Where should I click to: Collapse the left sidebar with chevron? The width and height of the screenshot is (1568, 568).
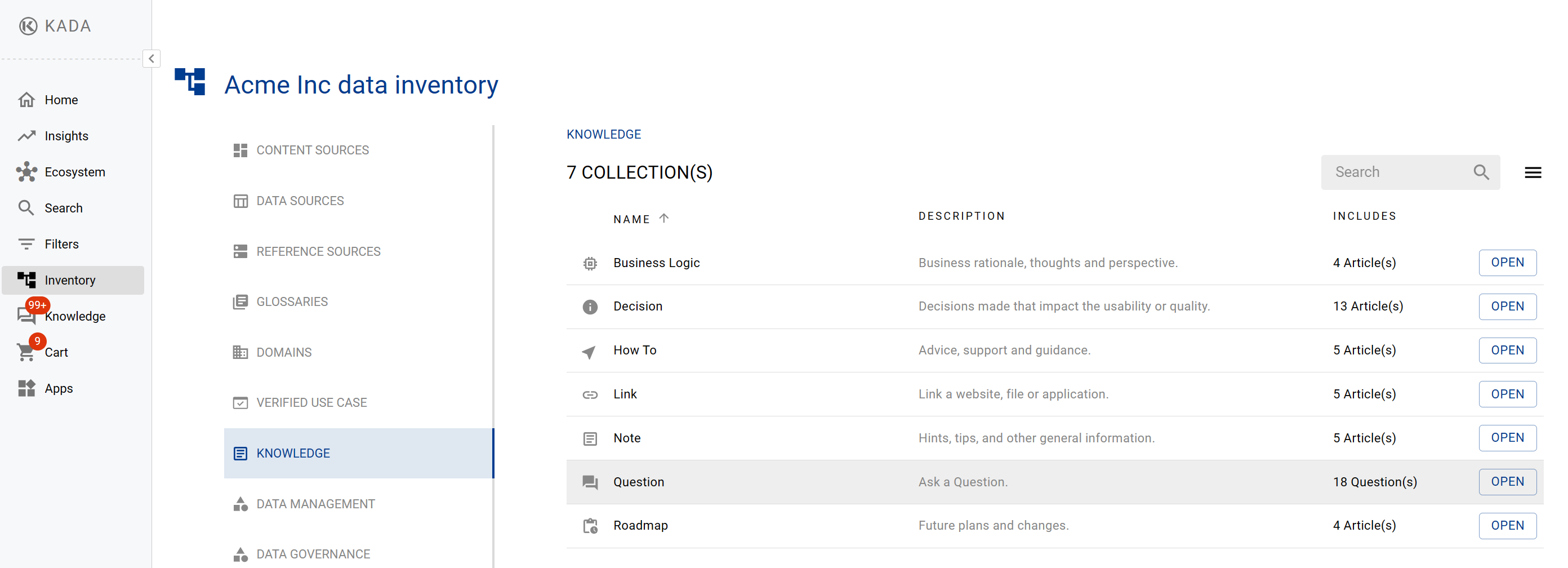click(151, 59)
